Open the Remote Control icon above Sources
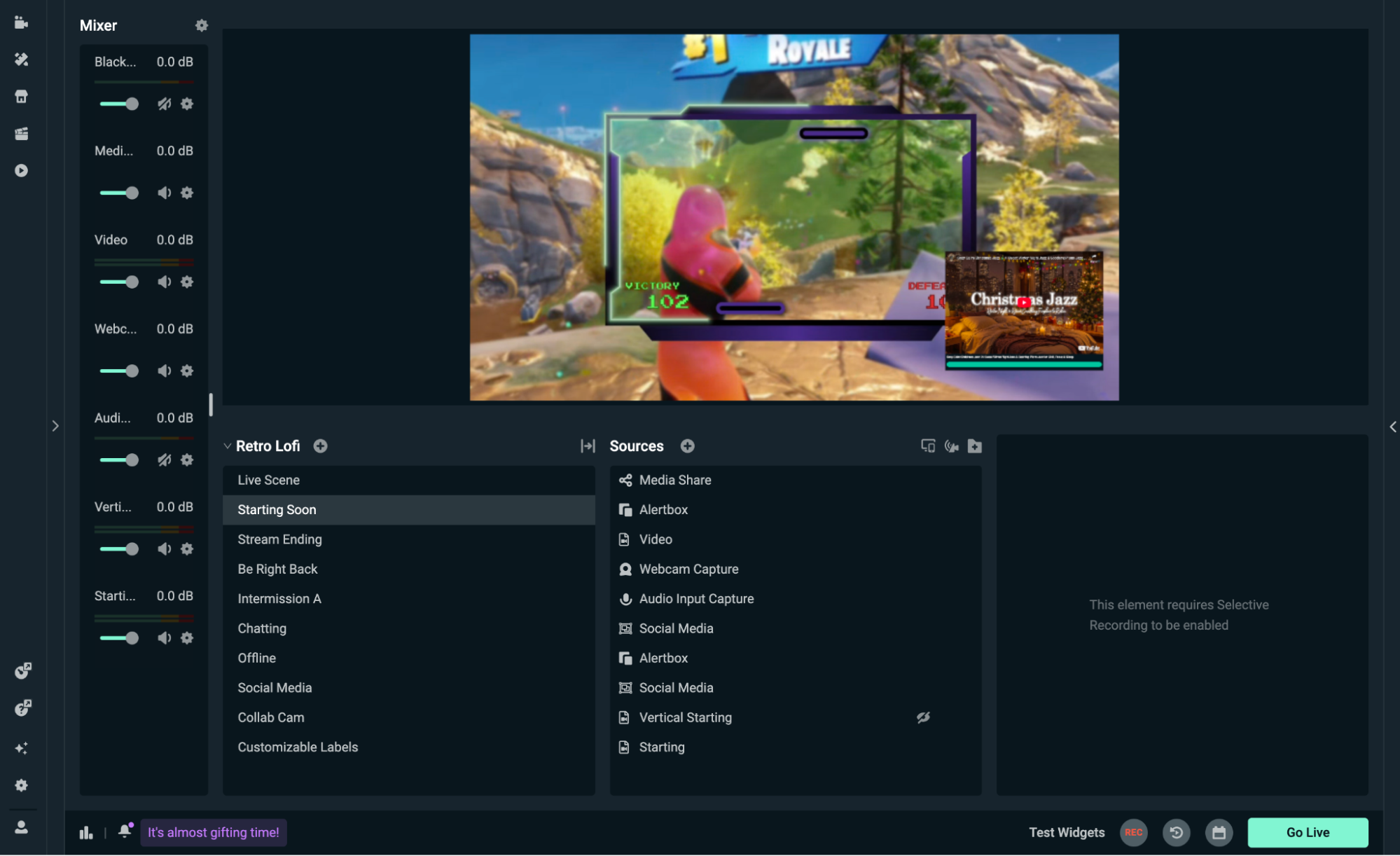Screen dimensions: 1400x856 pos(927,446)
